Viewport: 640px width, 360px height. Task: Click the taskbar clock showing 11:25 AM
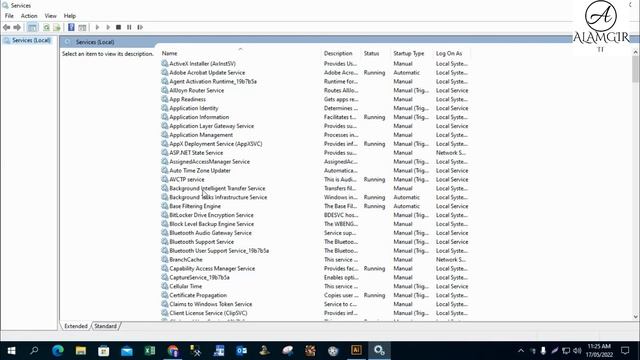click(x=600, y=351)
